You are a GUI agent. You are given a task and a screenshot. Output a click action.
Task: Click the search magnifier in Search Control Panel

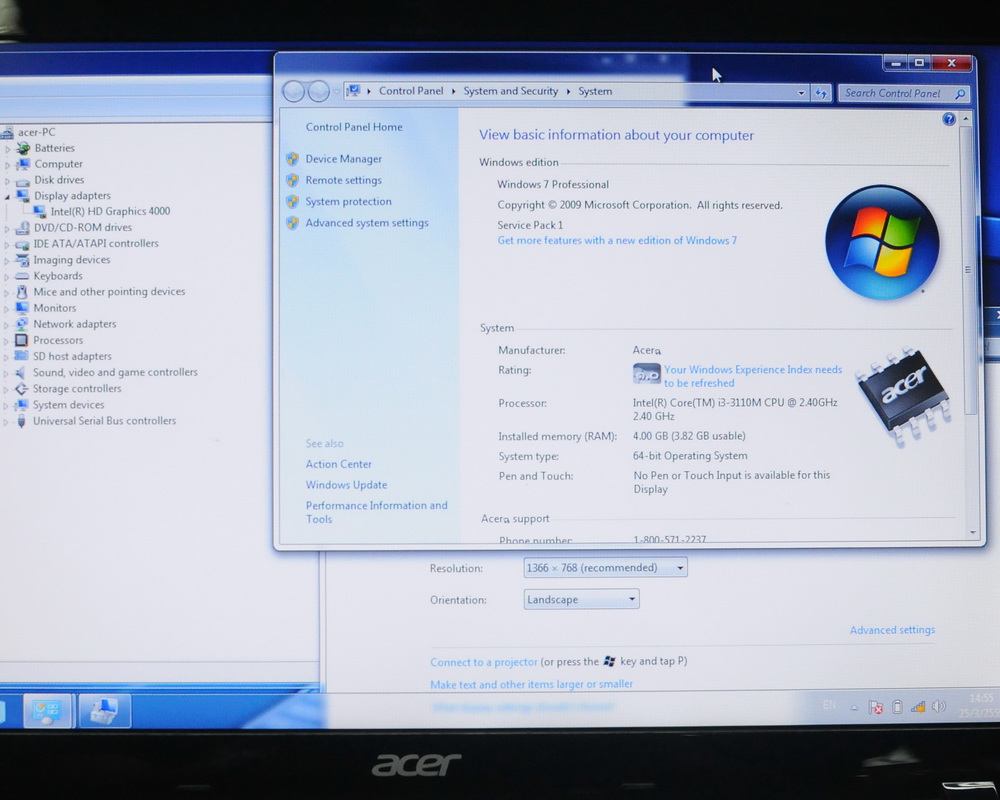(960, 94)
